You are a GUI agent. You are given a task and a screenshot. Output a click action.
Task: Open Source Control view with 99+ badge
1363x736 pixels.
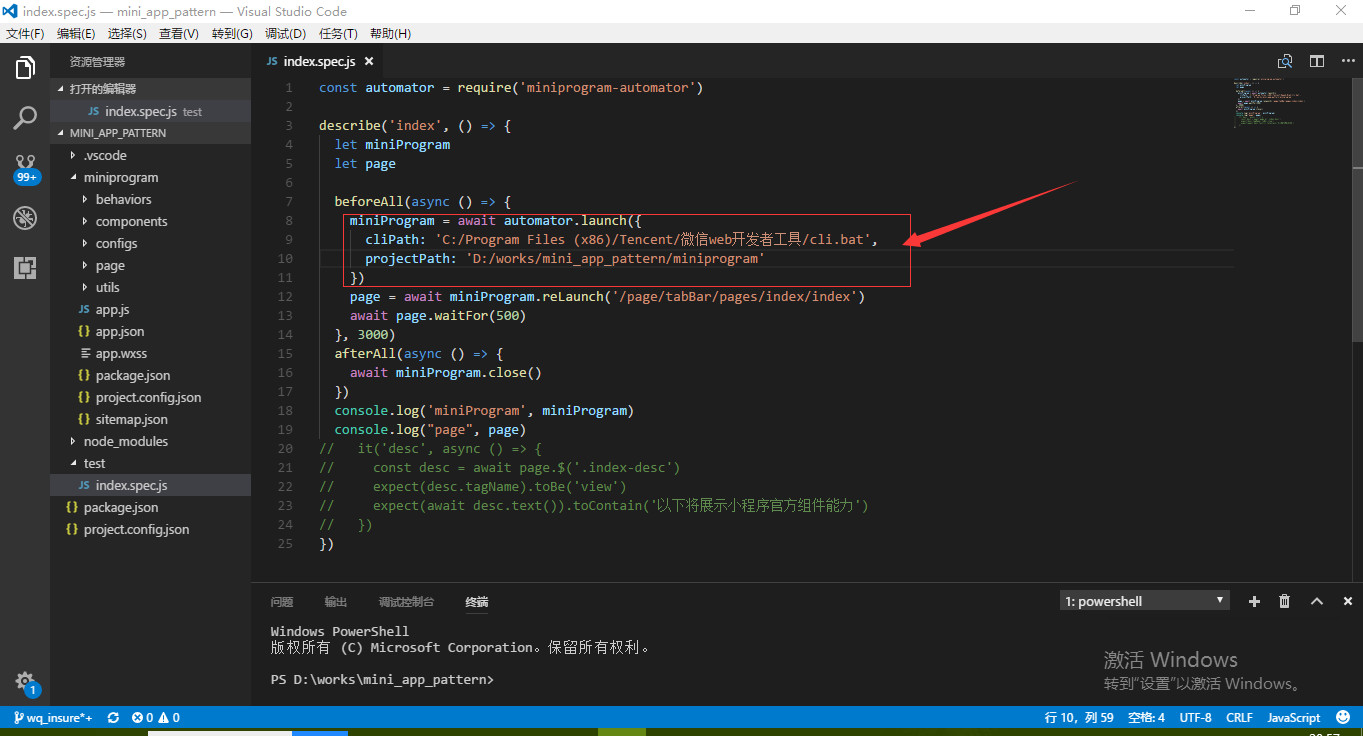click(25, 169)
